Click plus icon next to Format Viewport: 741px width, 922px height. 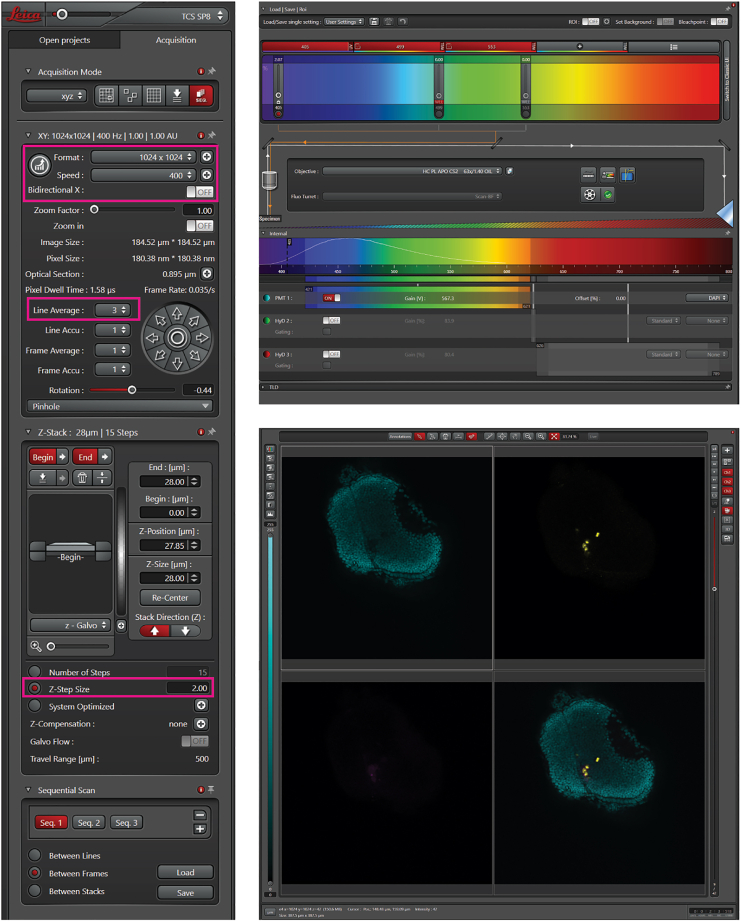coord(207,157)
